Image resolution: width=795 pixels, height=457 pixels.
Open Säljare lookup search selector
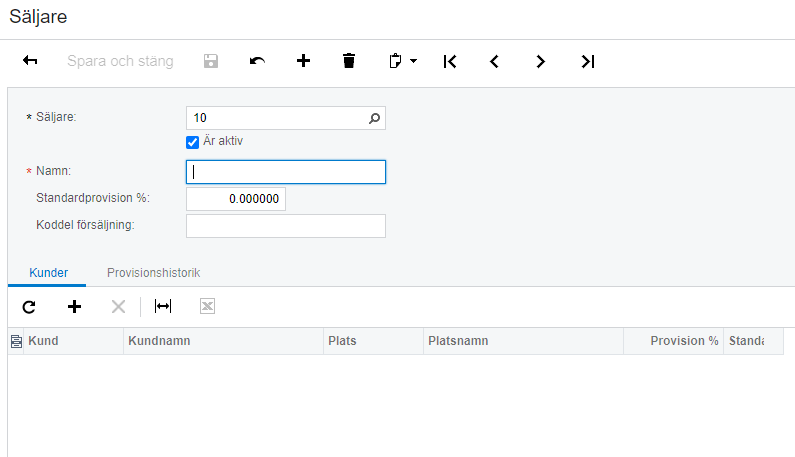(374, 118)
